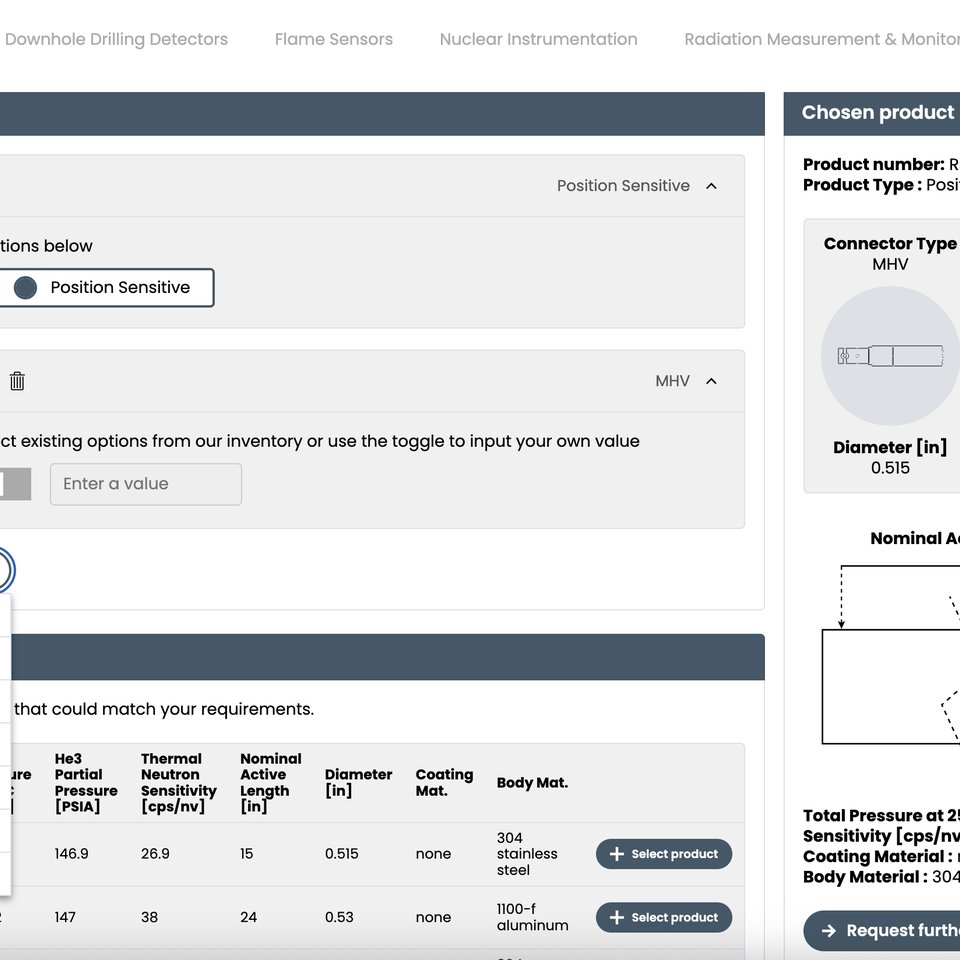Click the Thermal Neutron Sensitivity column header
Screen dimensions: 960x960
[178, 782]
